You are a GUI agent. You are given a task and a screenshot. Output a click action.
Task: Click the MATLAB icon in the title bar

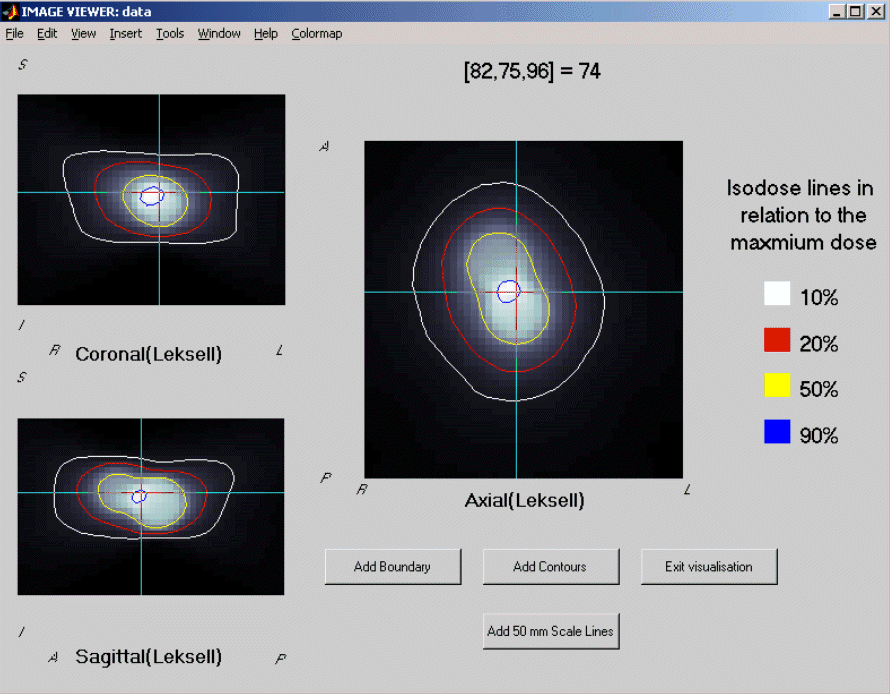(9, 11)
